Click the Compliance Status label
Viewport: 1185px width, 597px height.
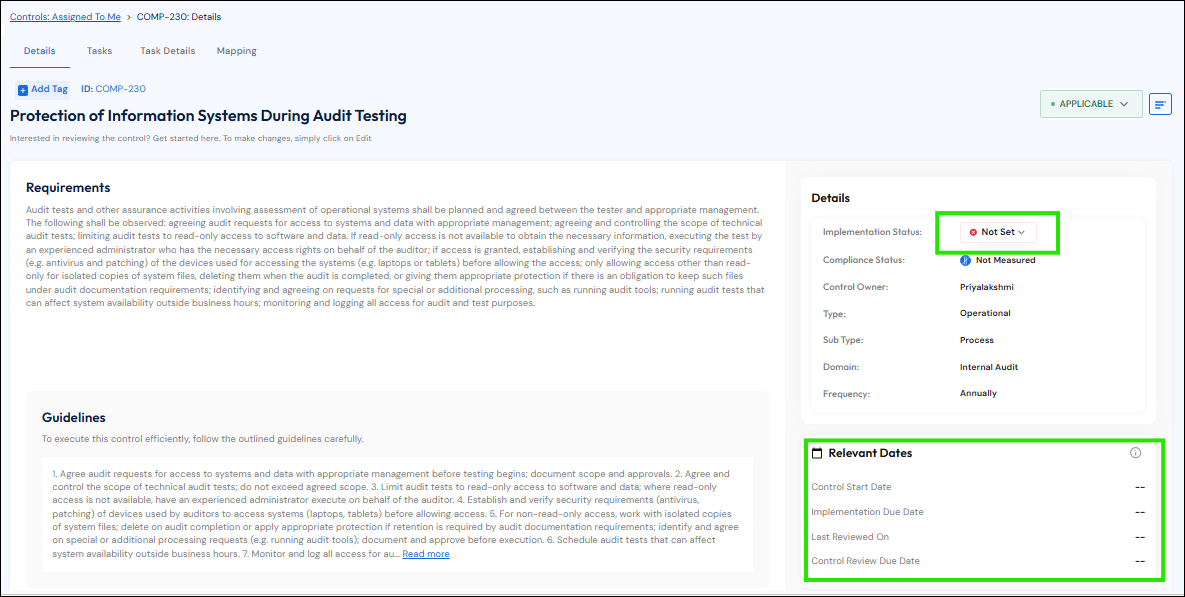(x=864, y=260)
